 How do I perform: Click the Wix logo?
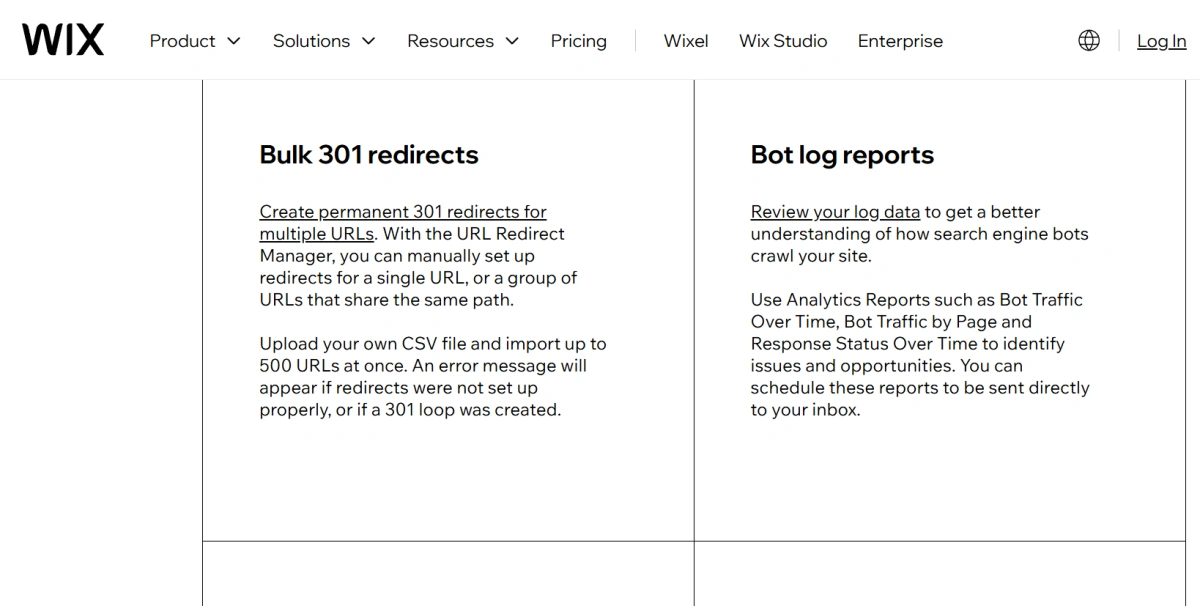pyautogui.click(x=63, y=40)
